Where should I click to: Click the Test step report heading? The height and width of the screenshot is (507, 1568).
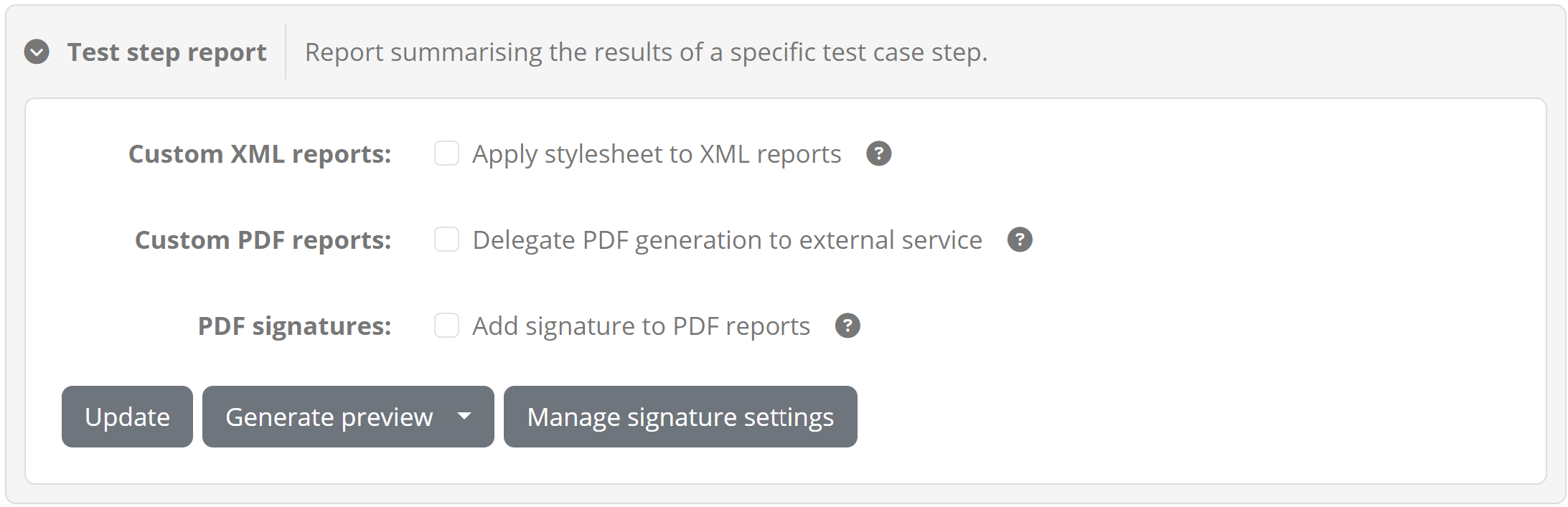(166, 52)
